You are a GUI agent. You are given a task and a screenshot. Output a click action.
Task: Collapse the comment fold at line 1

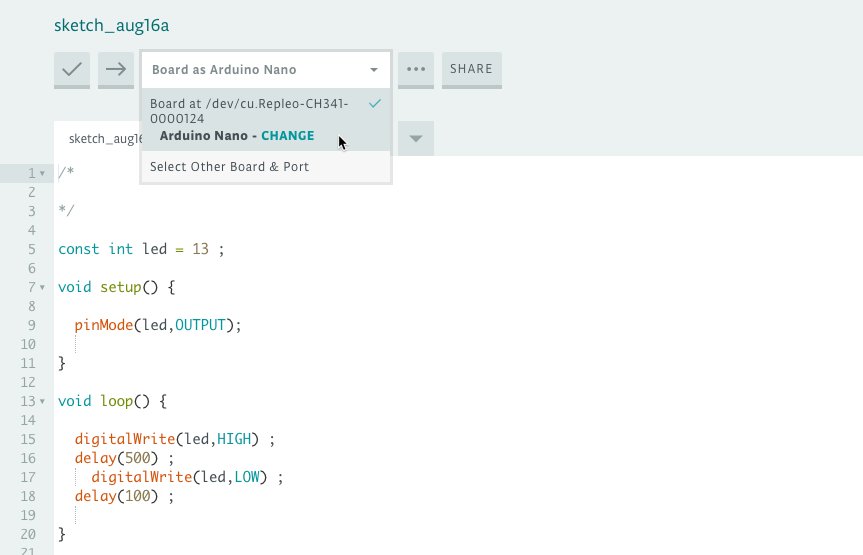[x=42, y=173]
